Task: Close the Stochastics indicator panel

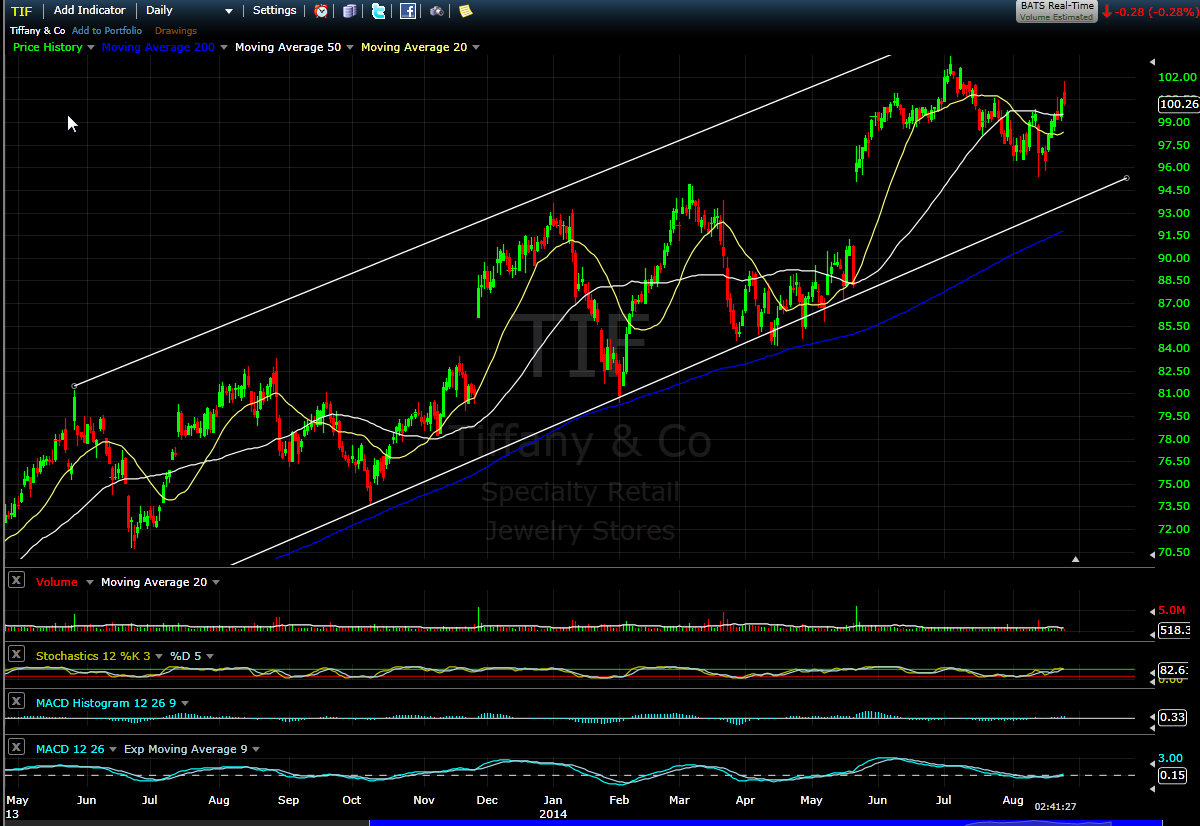Action: (x=16, y=655)
